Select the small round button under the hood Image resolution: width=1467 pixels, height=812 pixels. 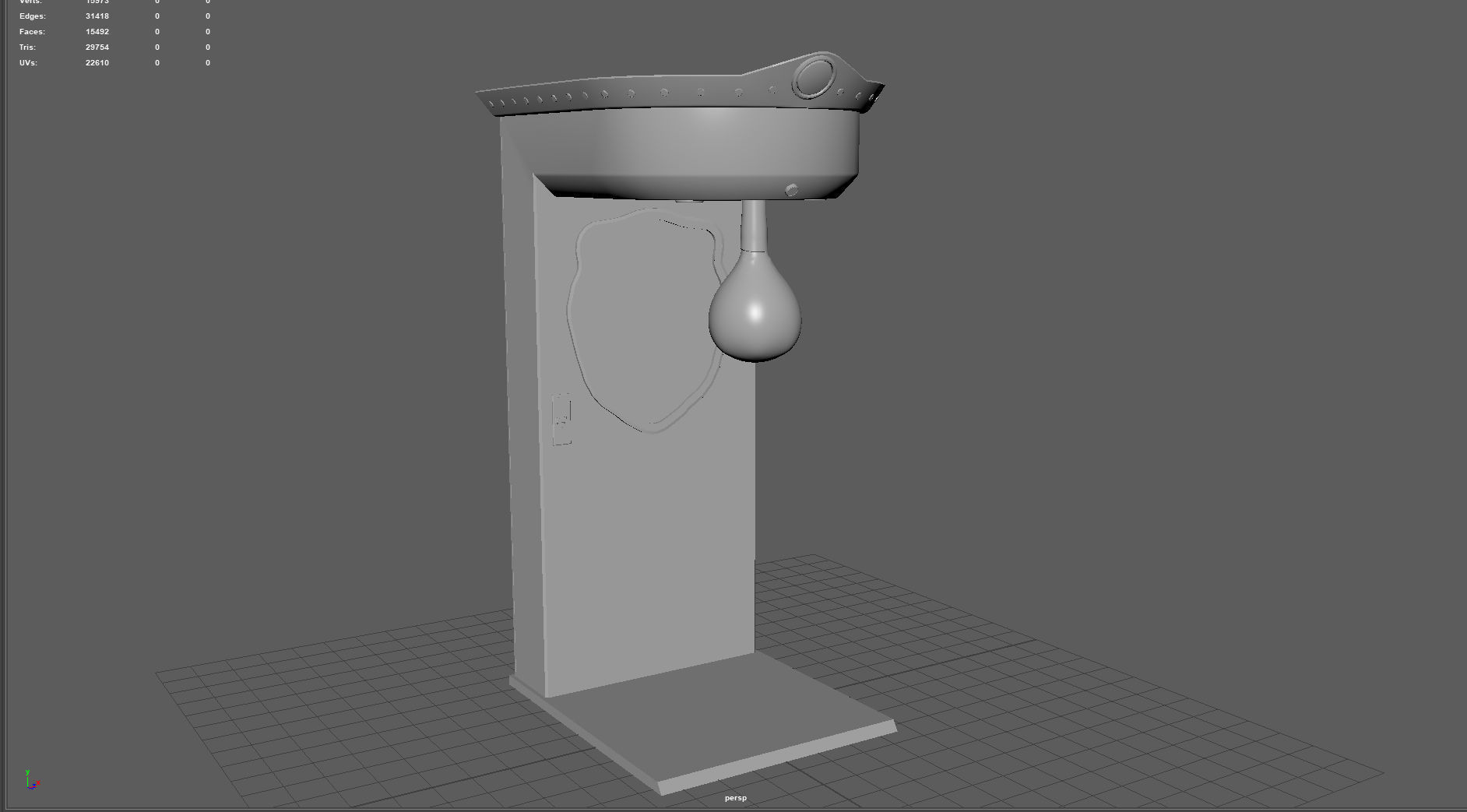(792, 190)
